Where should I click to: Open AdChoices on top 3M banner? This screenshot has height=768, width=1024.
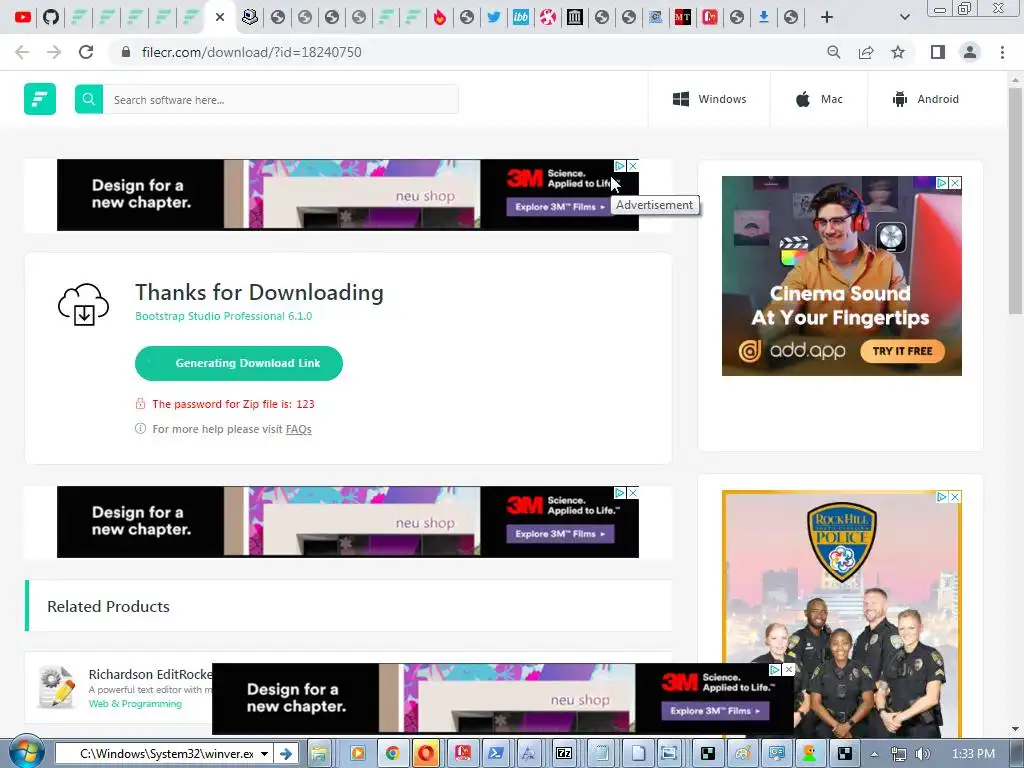[620, 166]
